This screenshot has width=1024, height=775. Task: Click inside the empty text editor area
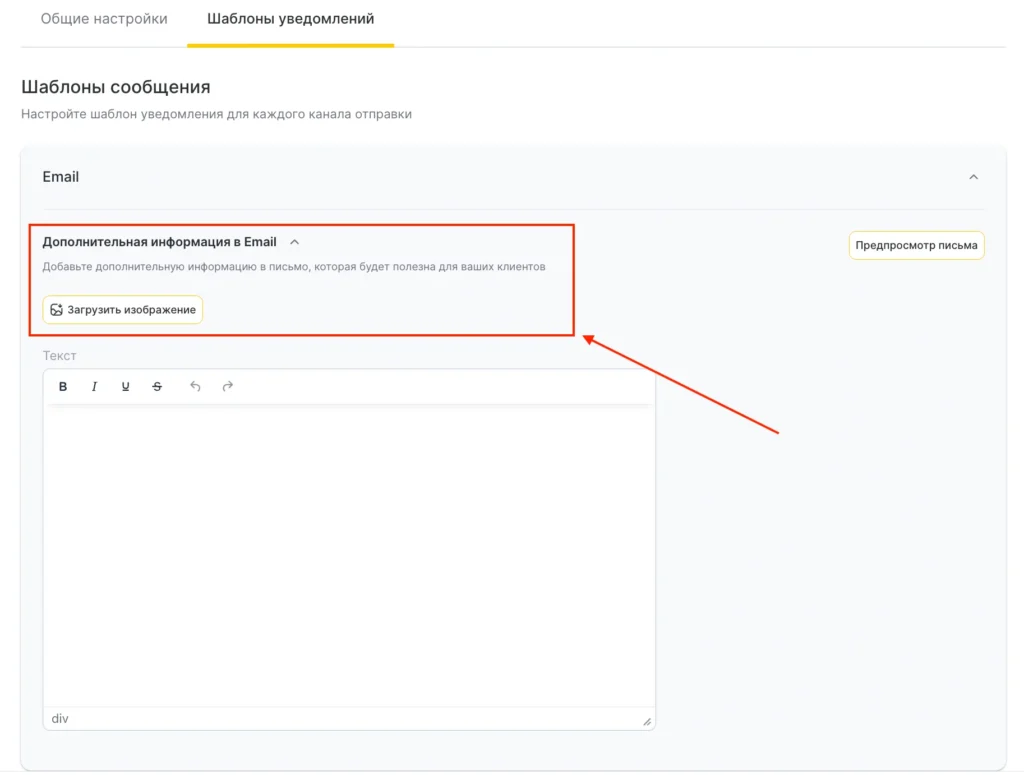(349, 555)
